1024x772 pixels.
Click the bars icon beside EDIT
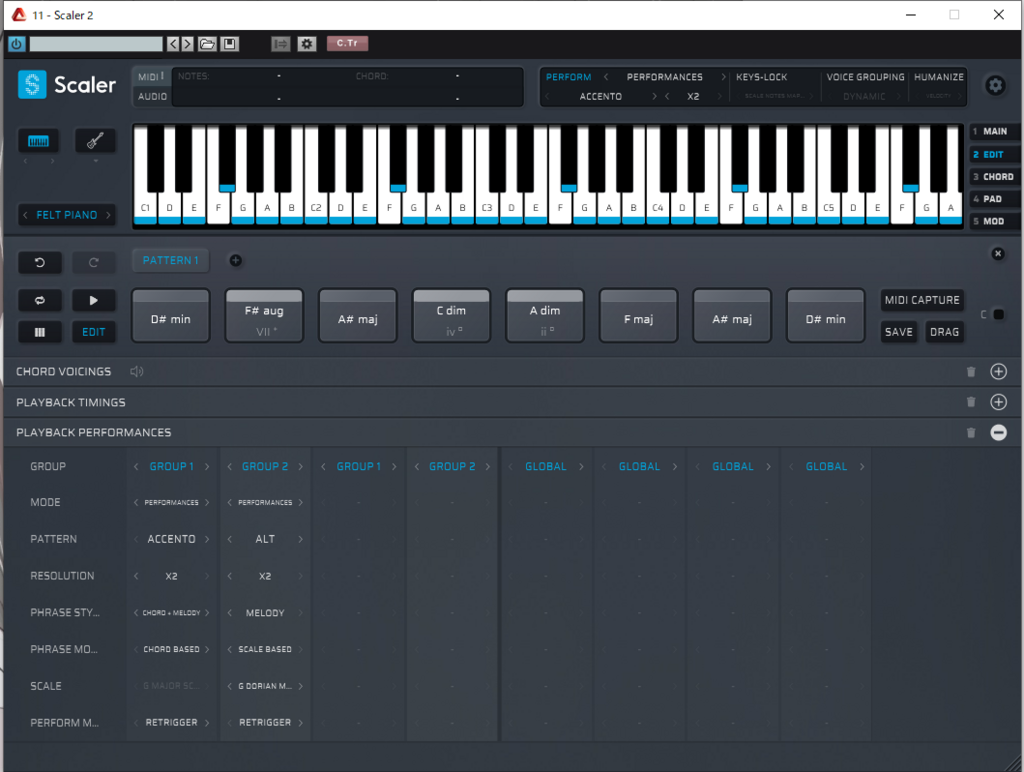click(40, 332)
